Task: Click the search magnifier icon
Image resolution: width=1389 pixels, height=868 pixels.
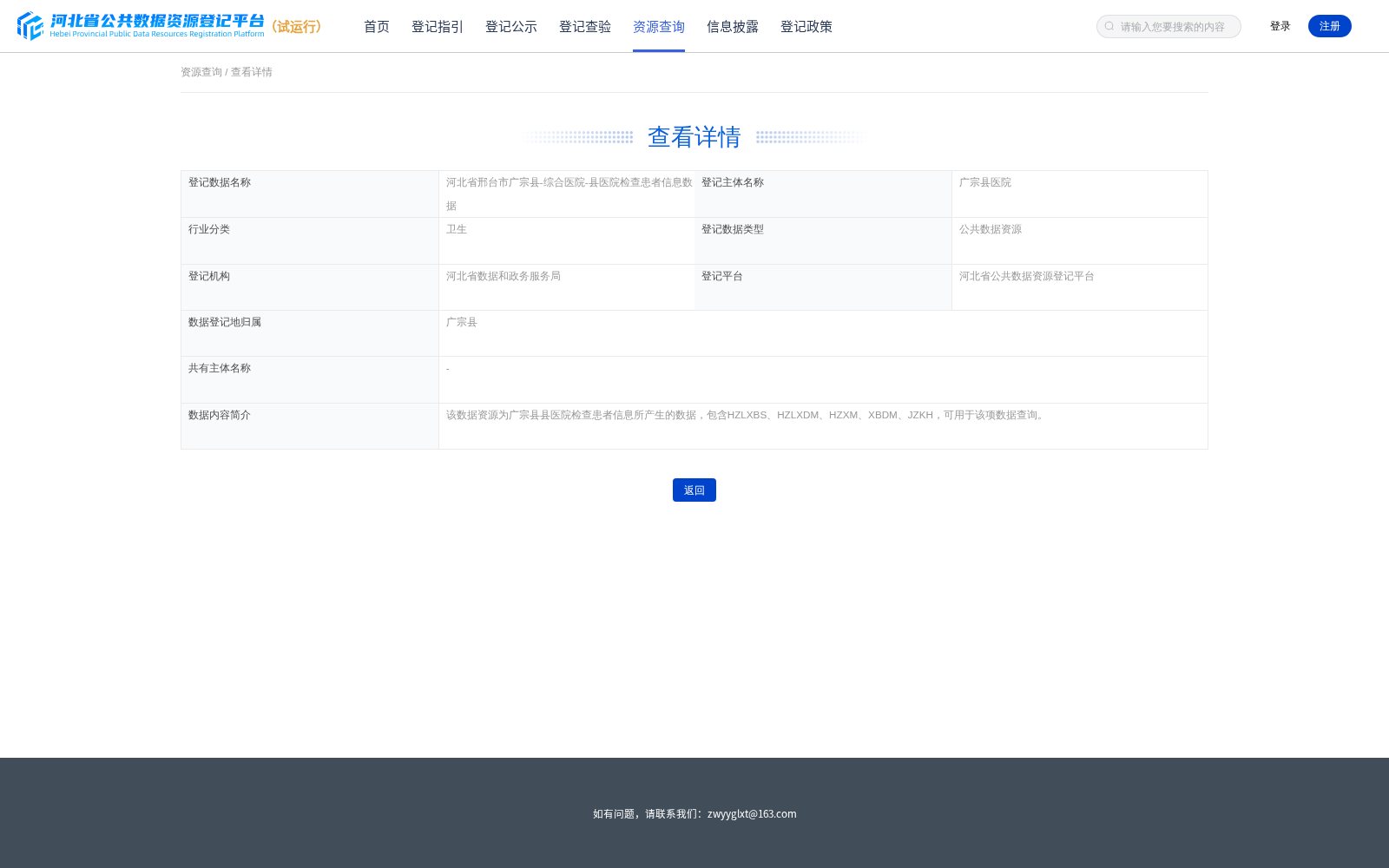Action: [1109, 27]
